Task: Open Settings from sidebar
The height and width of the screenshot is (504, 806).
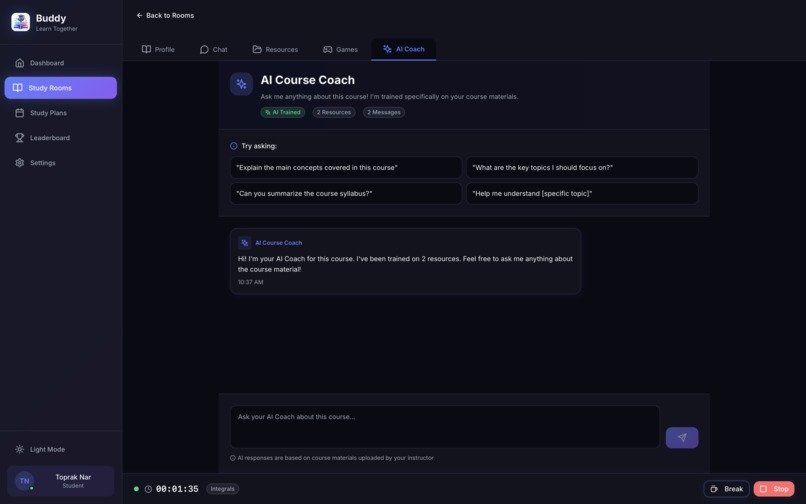Action: click(61, 163)
